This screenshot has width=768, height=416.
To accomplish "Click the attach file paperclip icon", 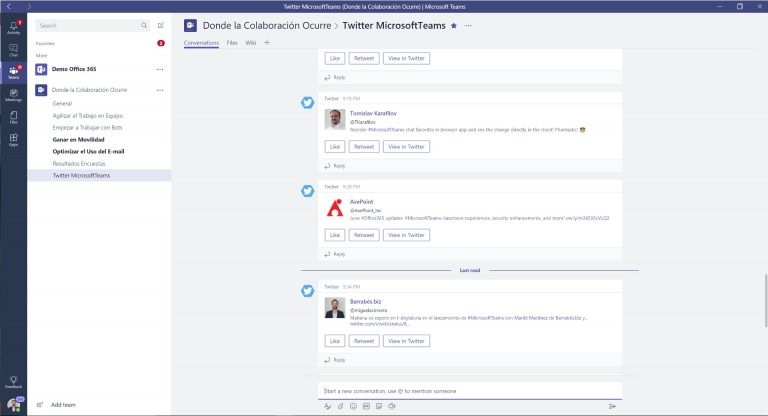I will click(340, 406).
